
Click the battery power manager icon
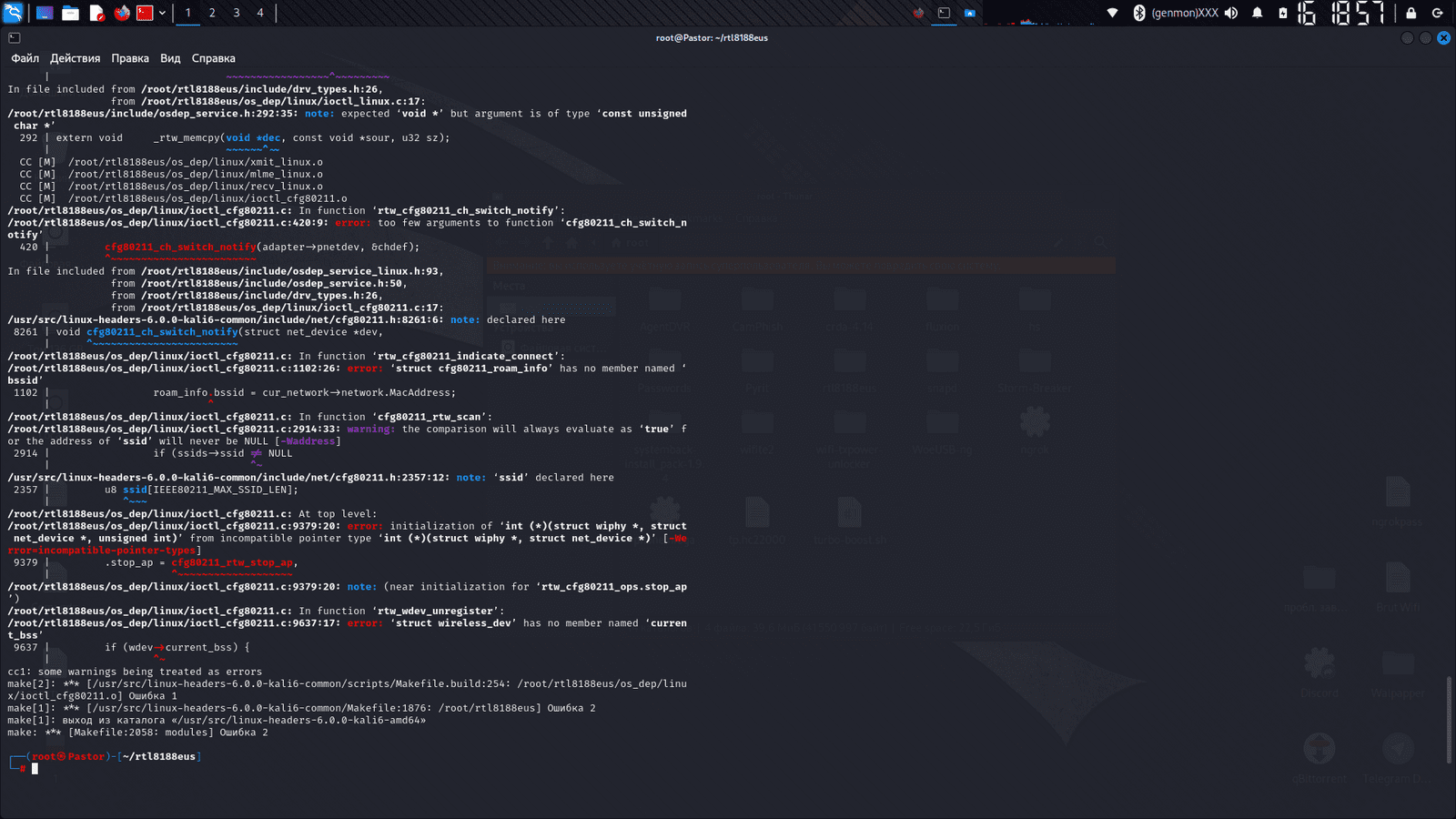pos(1283,13)
